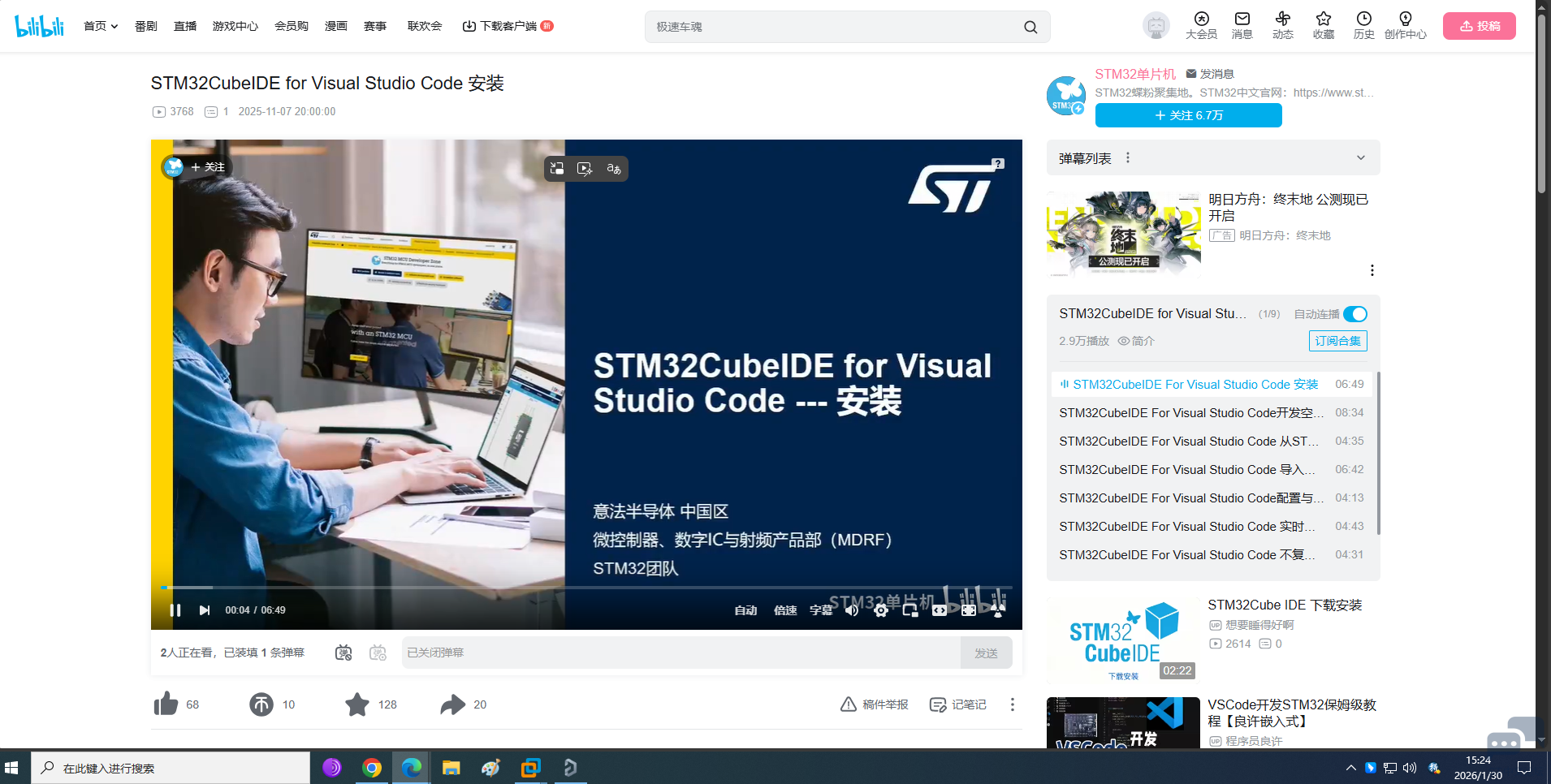This screenshot has width=1551, height=784.
Task: Skip to the next video
Action: tap(205, 610)
